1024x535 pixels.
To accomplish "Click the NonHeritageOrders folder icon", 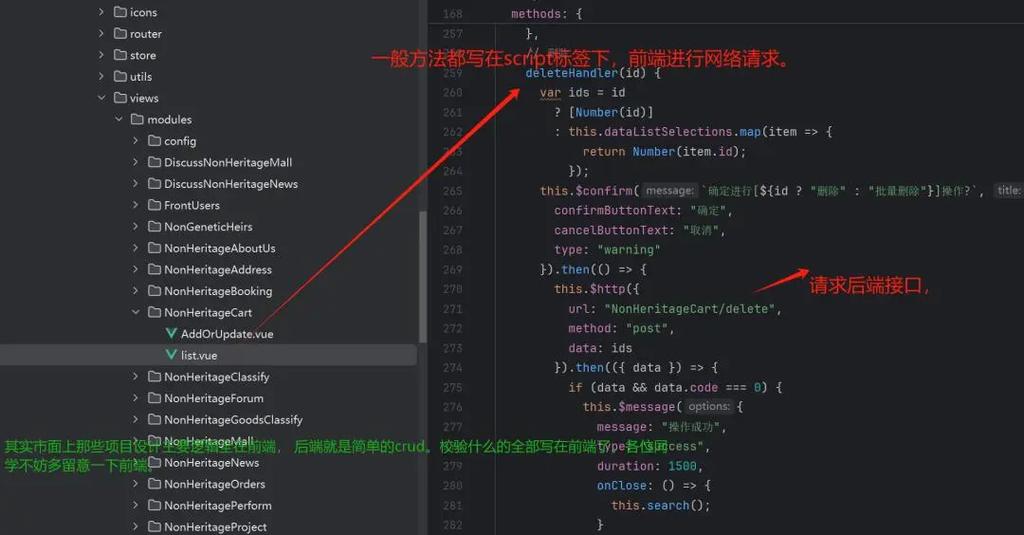I will (155, 484).
